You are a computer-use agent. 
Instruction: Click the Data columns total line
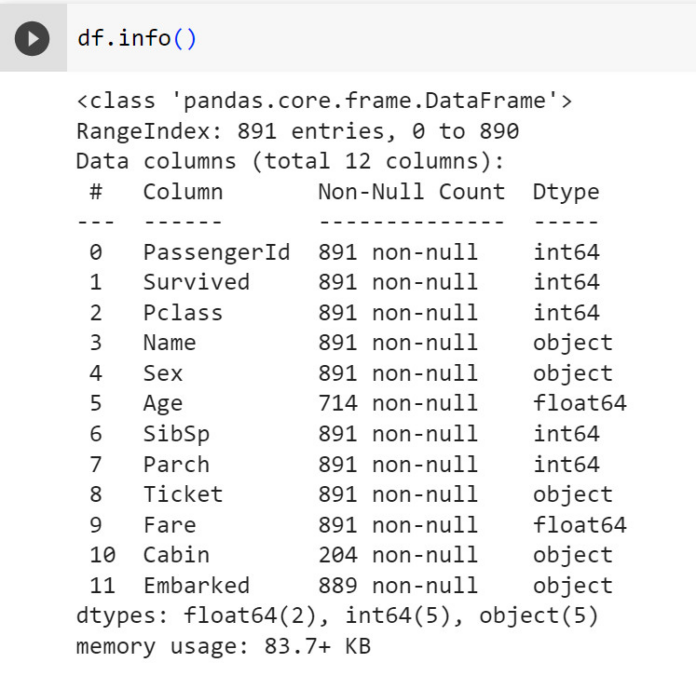(290, 161)
